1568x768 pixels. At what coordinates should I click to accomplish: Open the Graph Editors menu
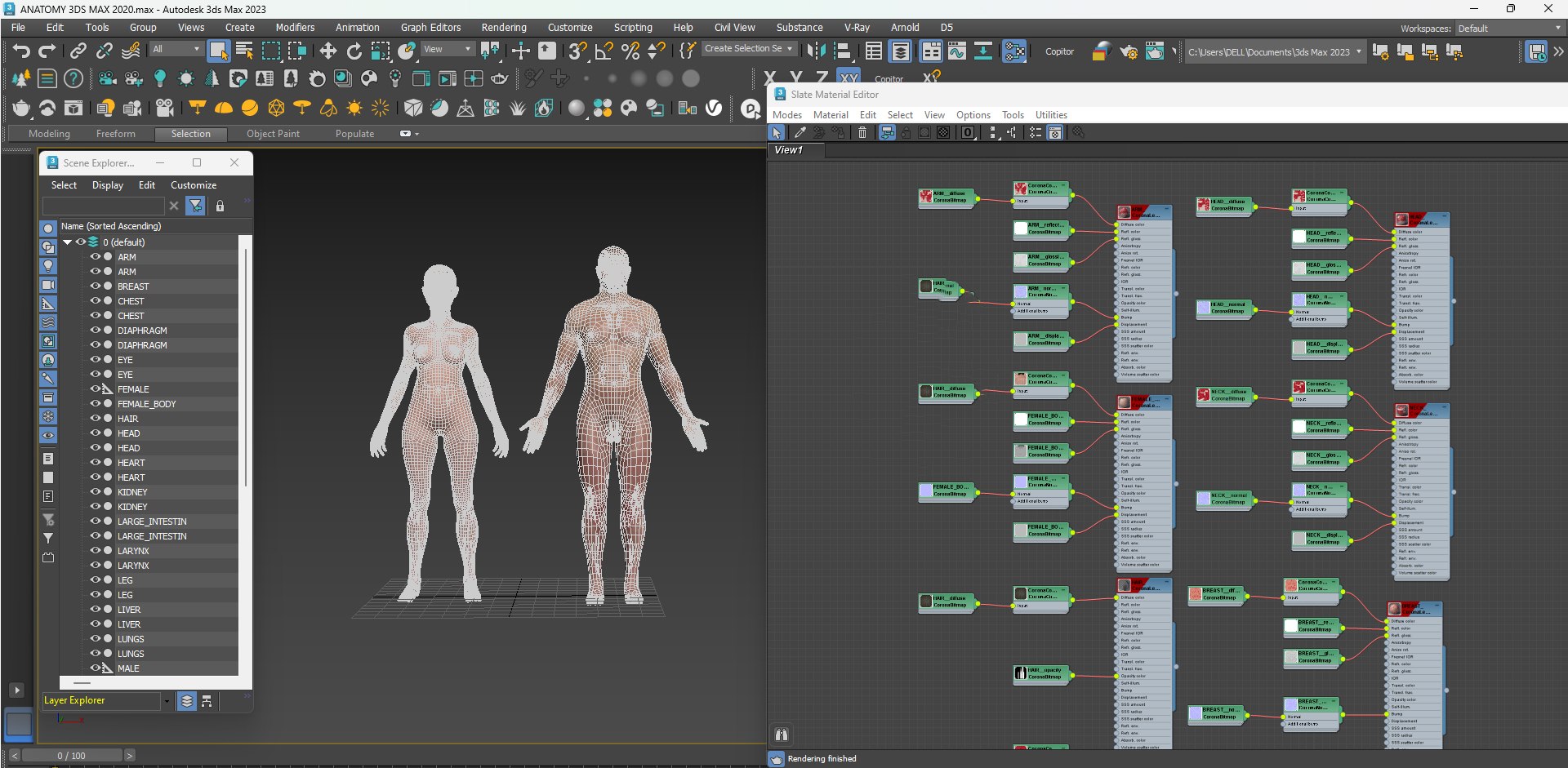[430, 28]
